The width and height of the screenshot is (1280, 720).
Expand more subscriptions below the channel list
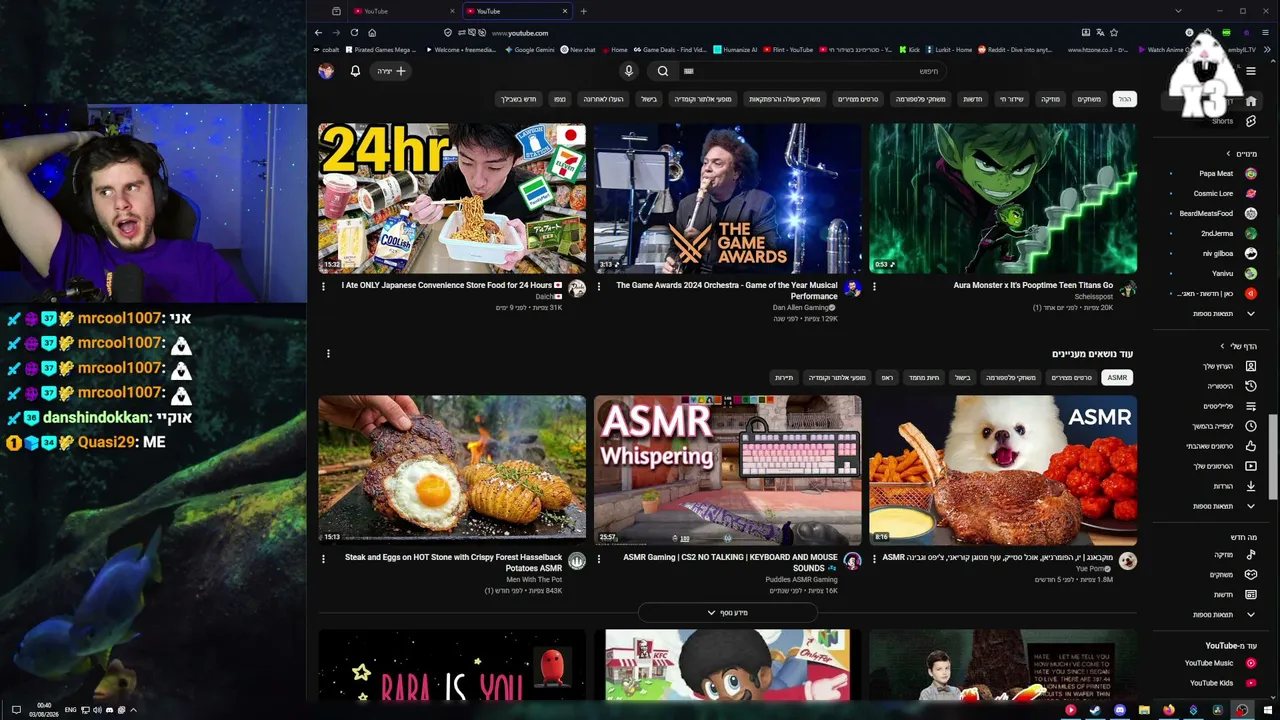coord(1224,314)
